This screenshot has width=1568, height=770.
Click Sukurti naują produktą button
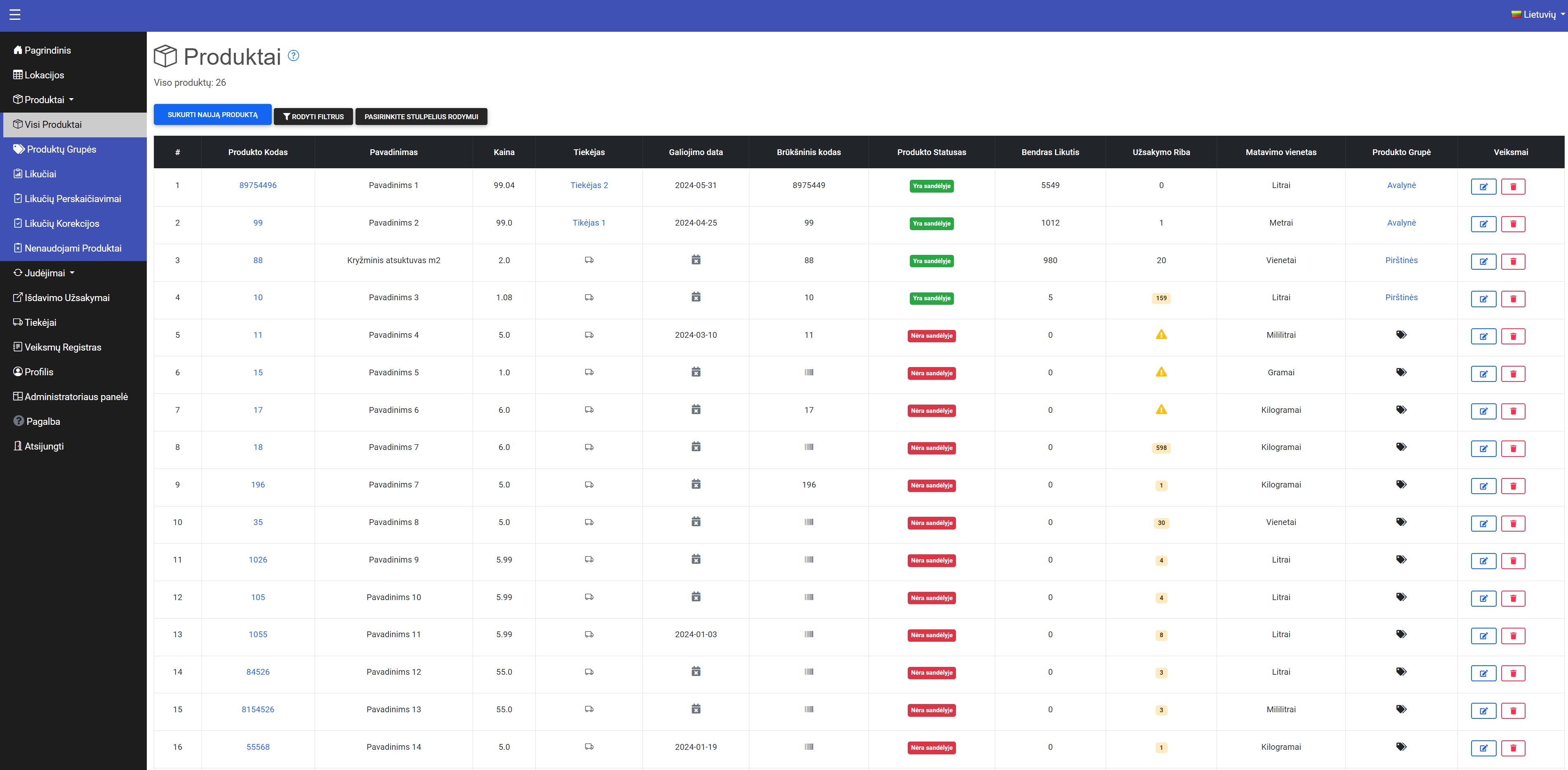[x=212, y=115]
